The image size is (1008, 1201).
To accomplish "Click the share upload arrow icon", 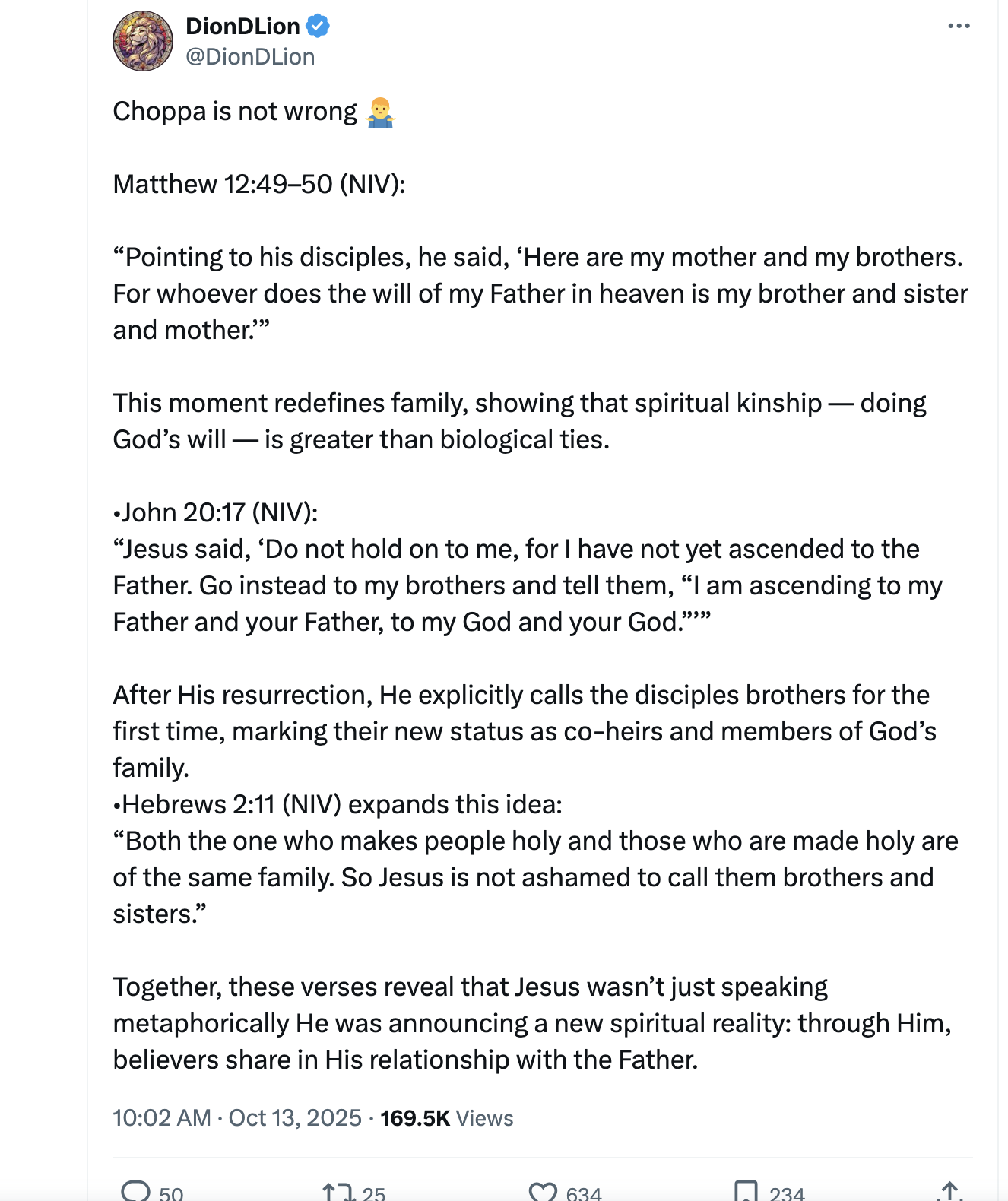I will tap(949, 1192).
